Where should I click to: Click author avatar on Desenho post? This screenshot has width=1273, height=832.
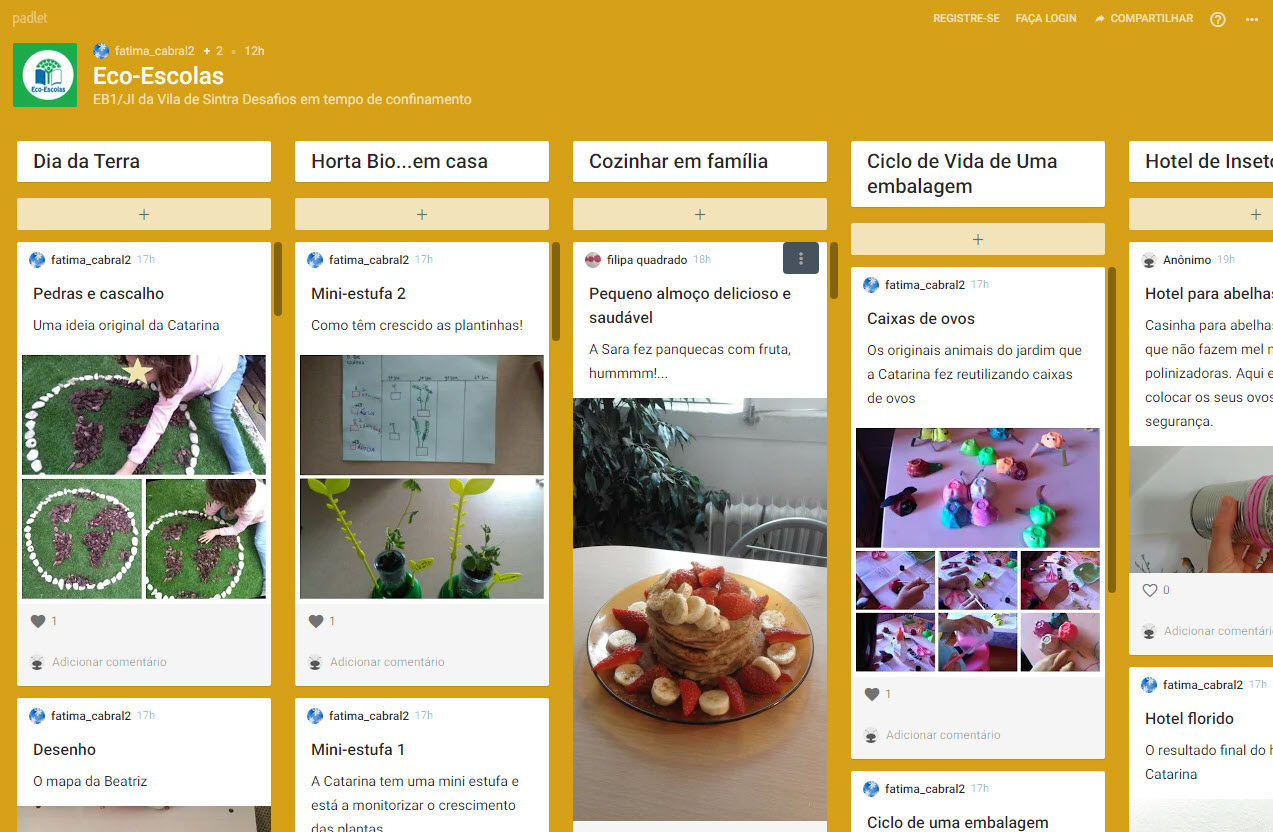tap(37, 716)
